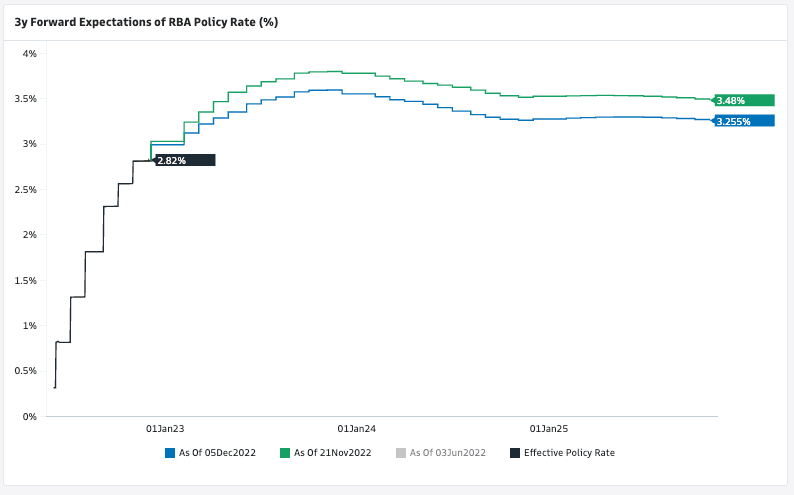Click the 1.5% y-axis tick label
Screen dimensions: 794x495
[x=26, y=280]
